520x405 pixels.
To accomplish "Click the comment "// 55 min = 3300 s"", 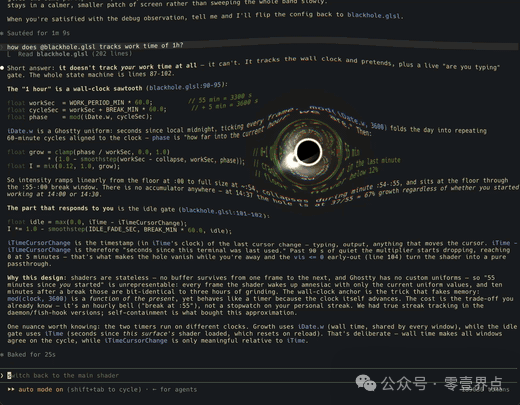I will pyautogui.click(x=221, y=99).
